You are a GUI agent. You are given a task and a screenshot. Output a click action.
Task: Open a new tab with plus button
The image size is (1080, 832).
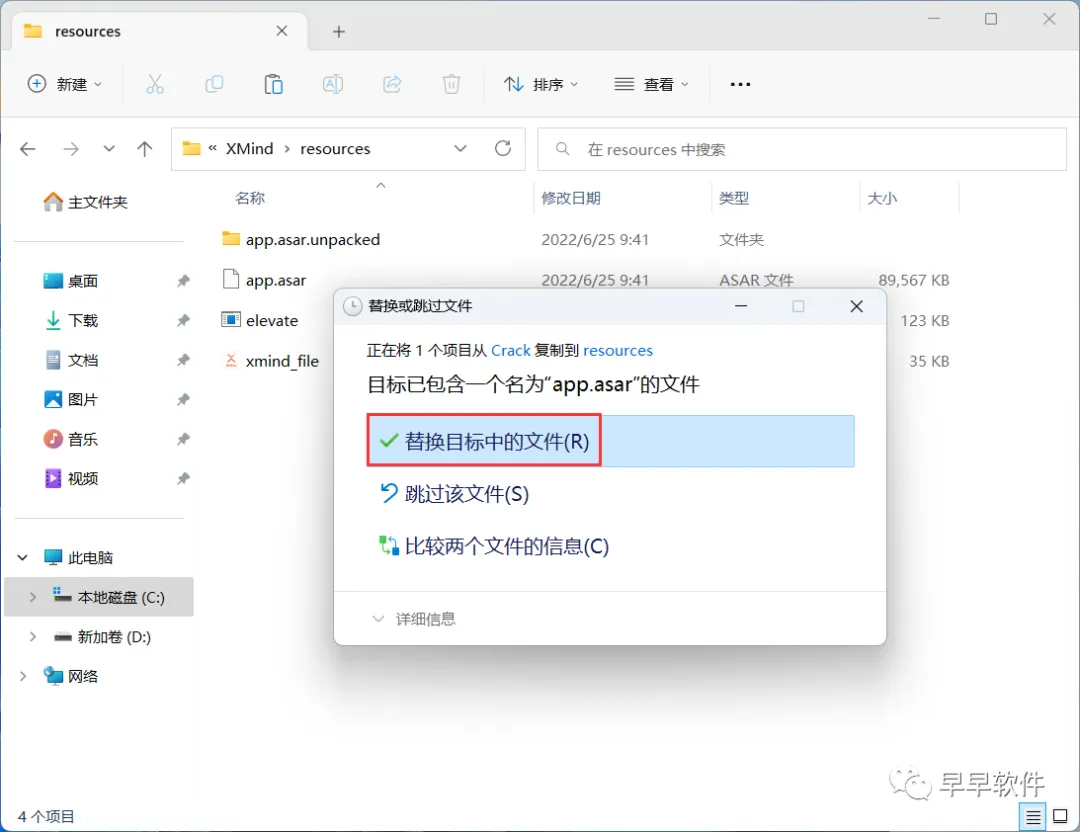pyautogui.click(x=338, y=32)
